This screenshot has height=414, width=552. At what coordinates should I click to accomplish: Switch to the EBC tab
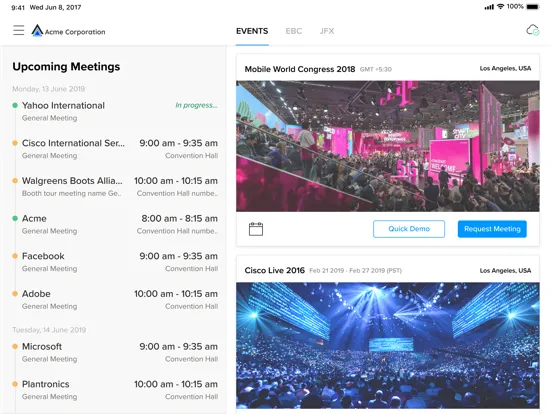click(x=294, y=31)
